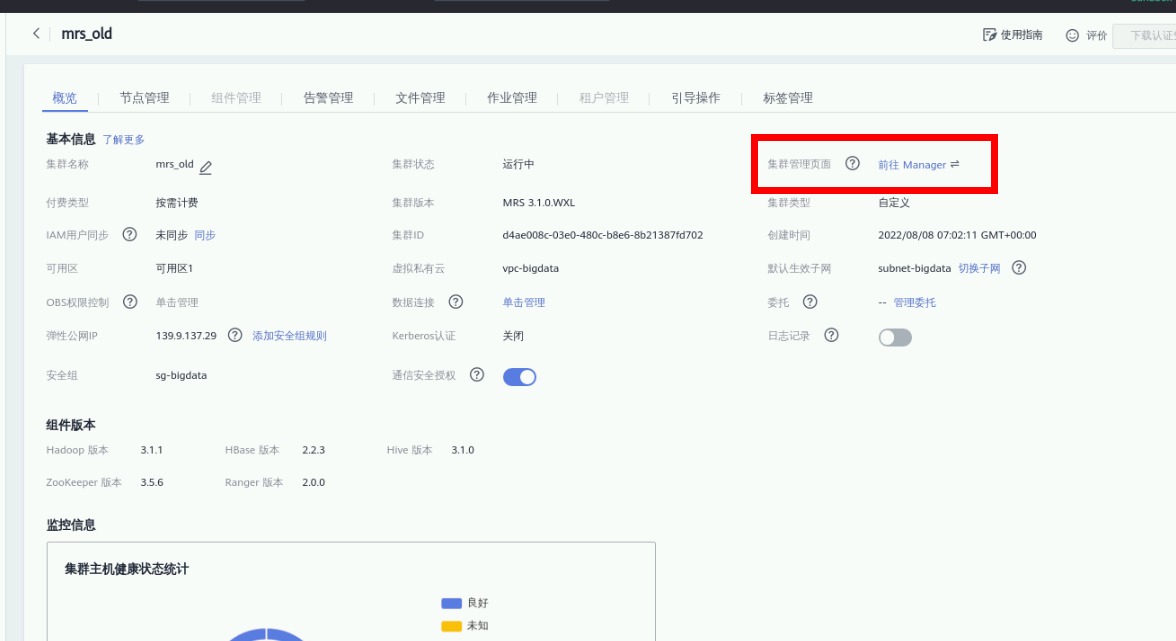Switch to the 节点管理 tab

point(144,98)
